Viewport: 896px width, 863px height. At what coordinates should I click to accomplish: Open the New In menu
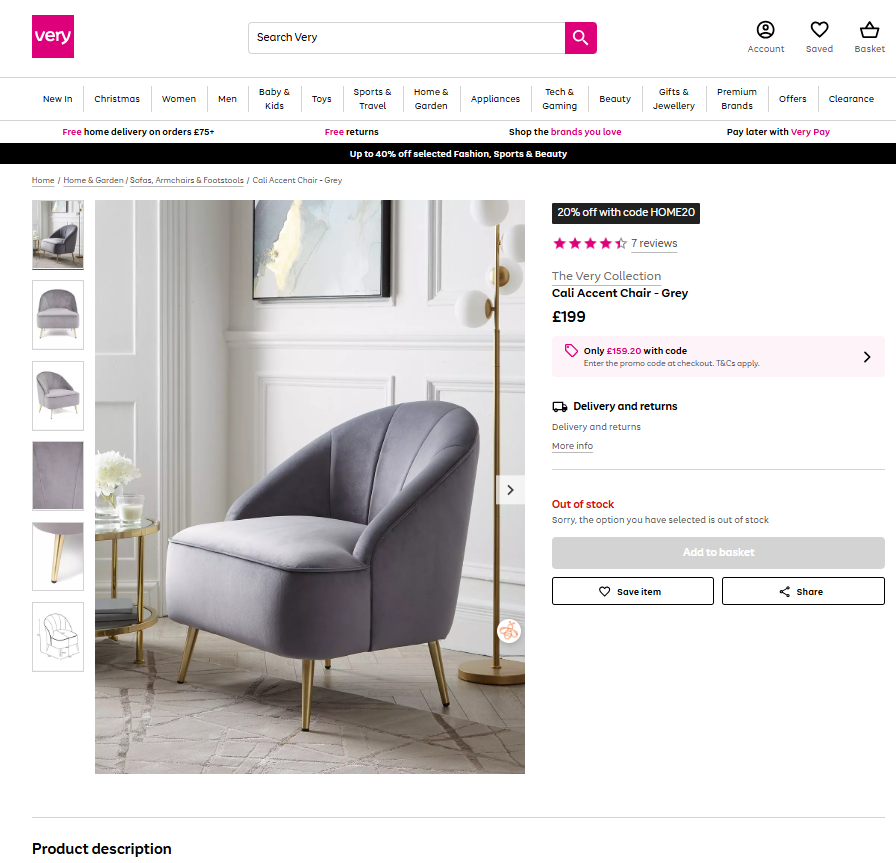[58, 99]
